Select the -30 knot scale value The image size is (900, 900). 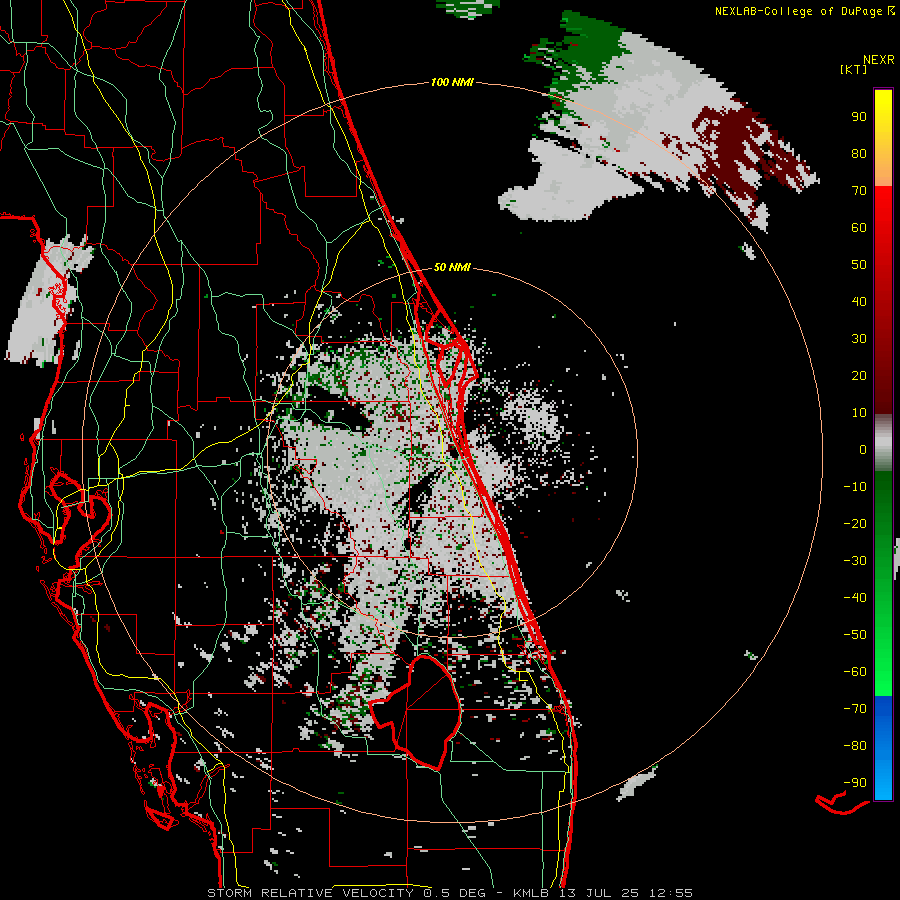pos(855,561)
